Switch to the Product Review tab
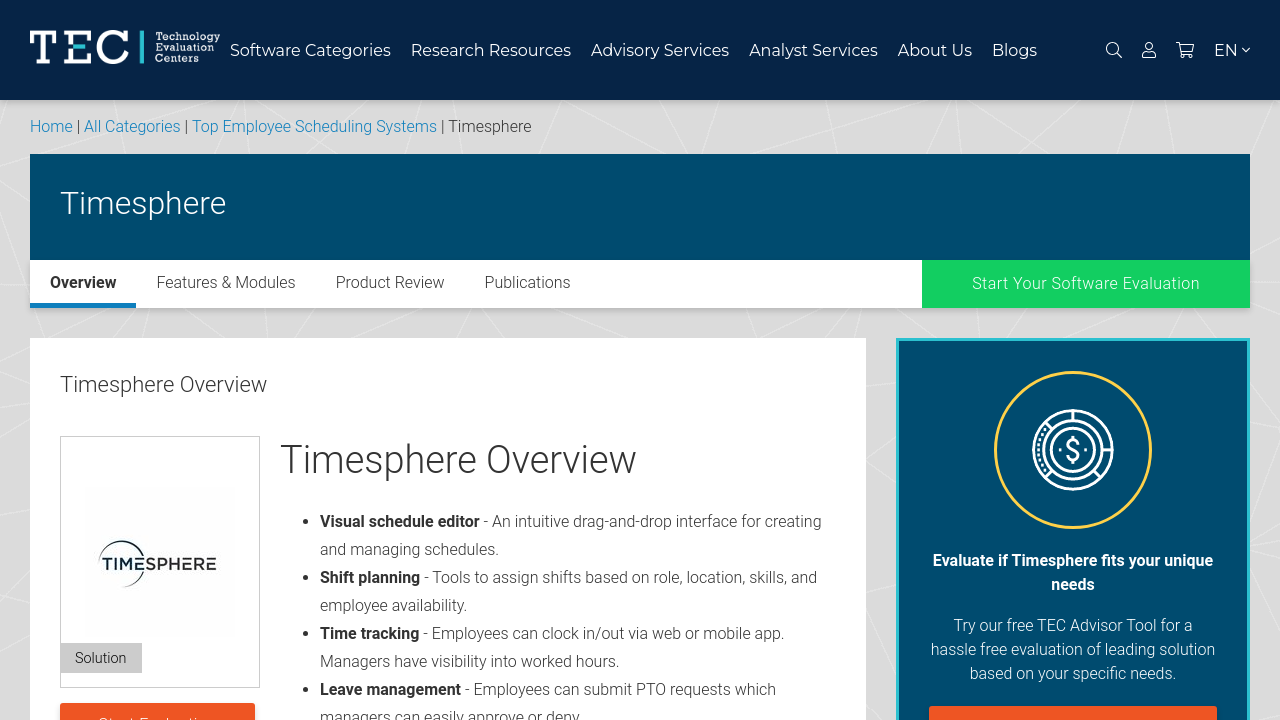This screenshot has height=720, width=1280. pos(390,283)
